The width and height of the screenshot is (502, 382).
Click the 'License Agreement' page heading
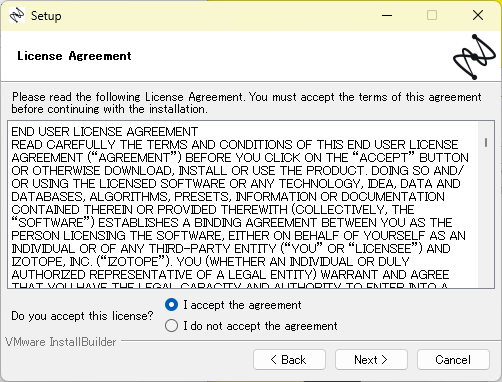[74, 56]
